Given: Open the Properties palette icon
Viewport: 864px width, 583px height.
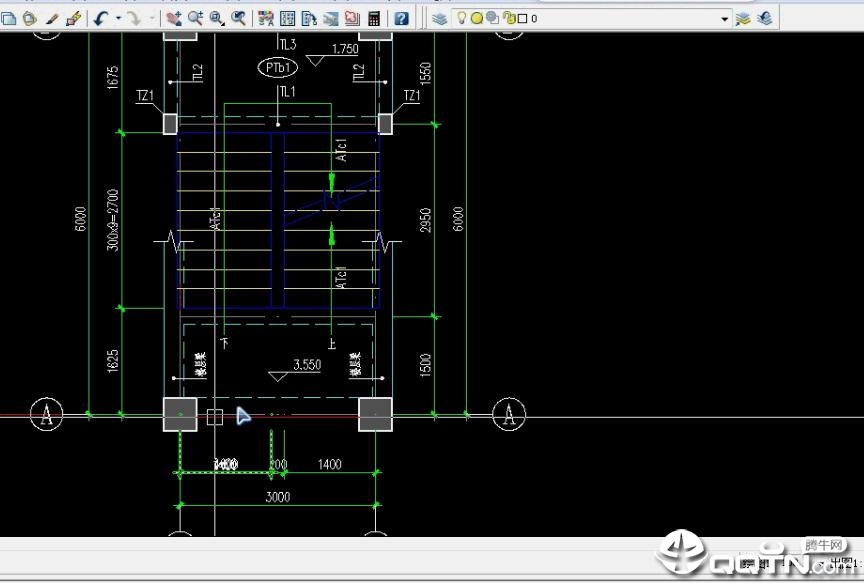Looking at the screenshot, I should pos(266,18).
